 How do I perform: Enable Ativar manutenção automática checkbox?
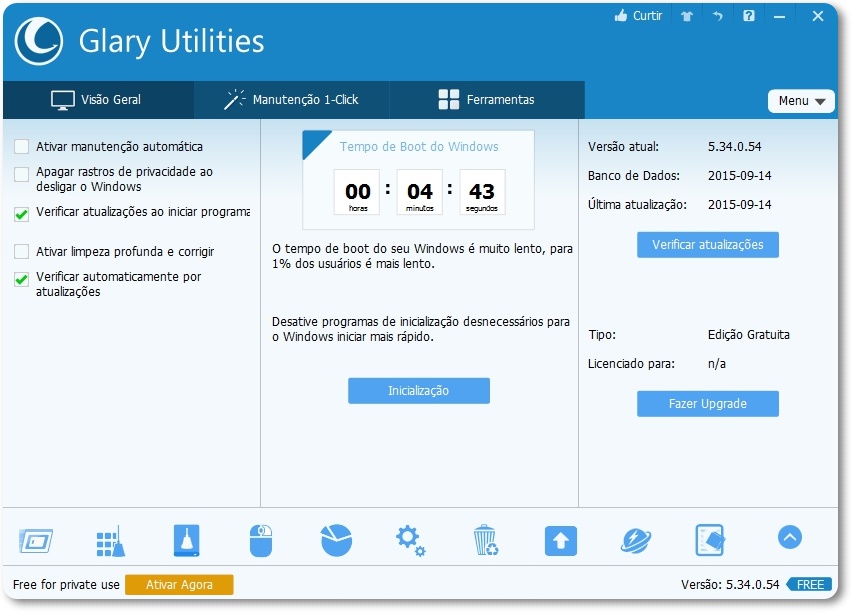[x=22, y=147]
